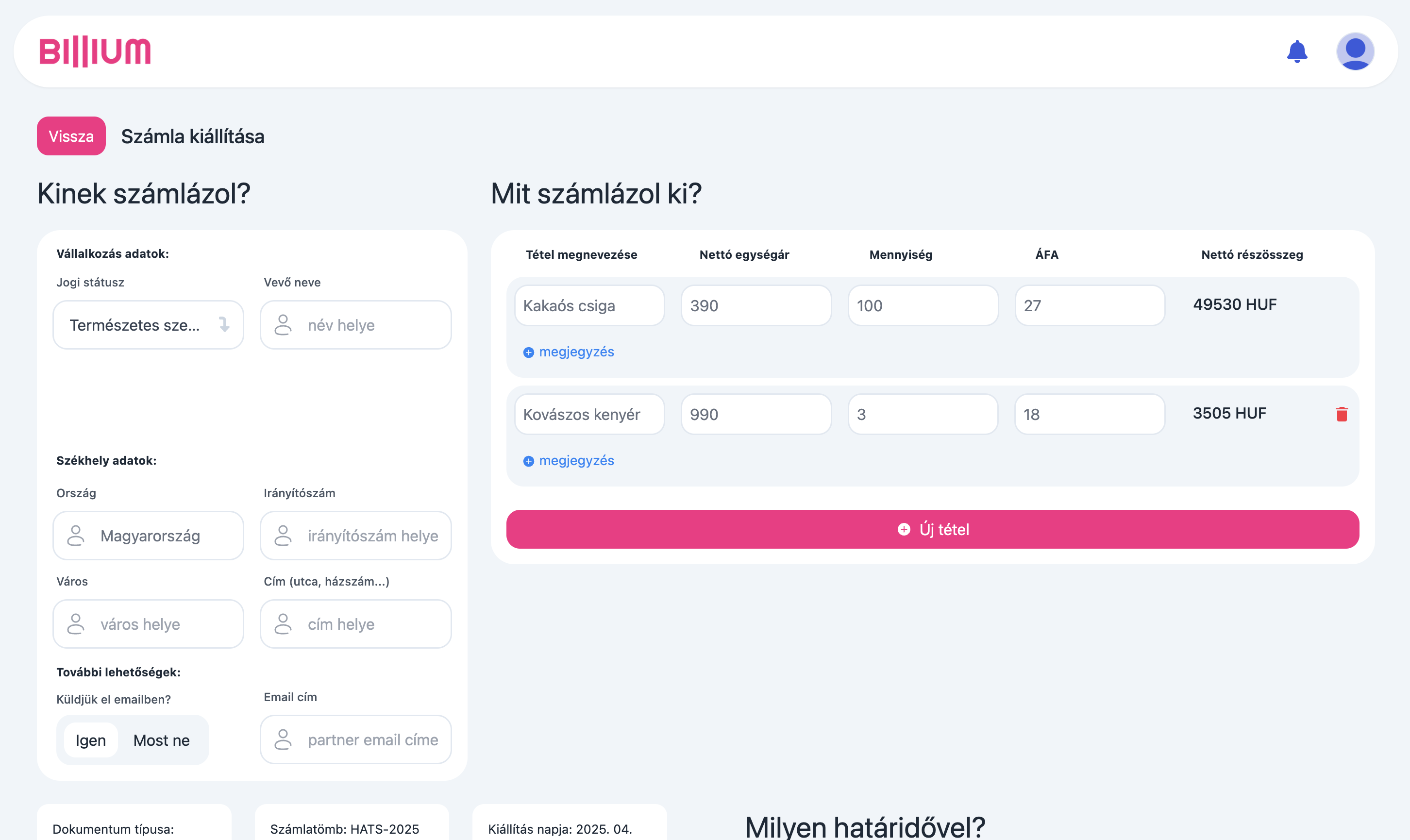Image resolution: width=1410 pixels, height=840 pixels.
Task: Click plus icon beside Kakaós csiga megjegyzés
Action: (528, 353)
